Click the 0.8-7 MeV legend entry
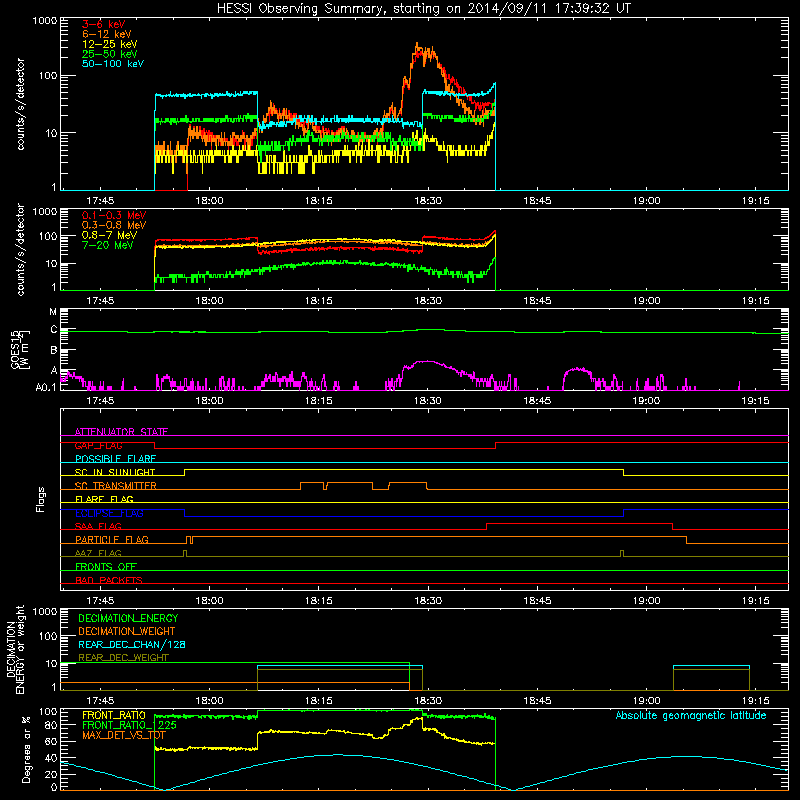This screenshot has width=800, height=800. pyautogui.click(x=109, y=235)
